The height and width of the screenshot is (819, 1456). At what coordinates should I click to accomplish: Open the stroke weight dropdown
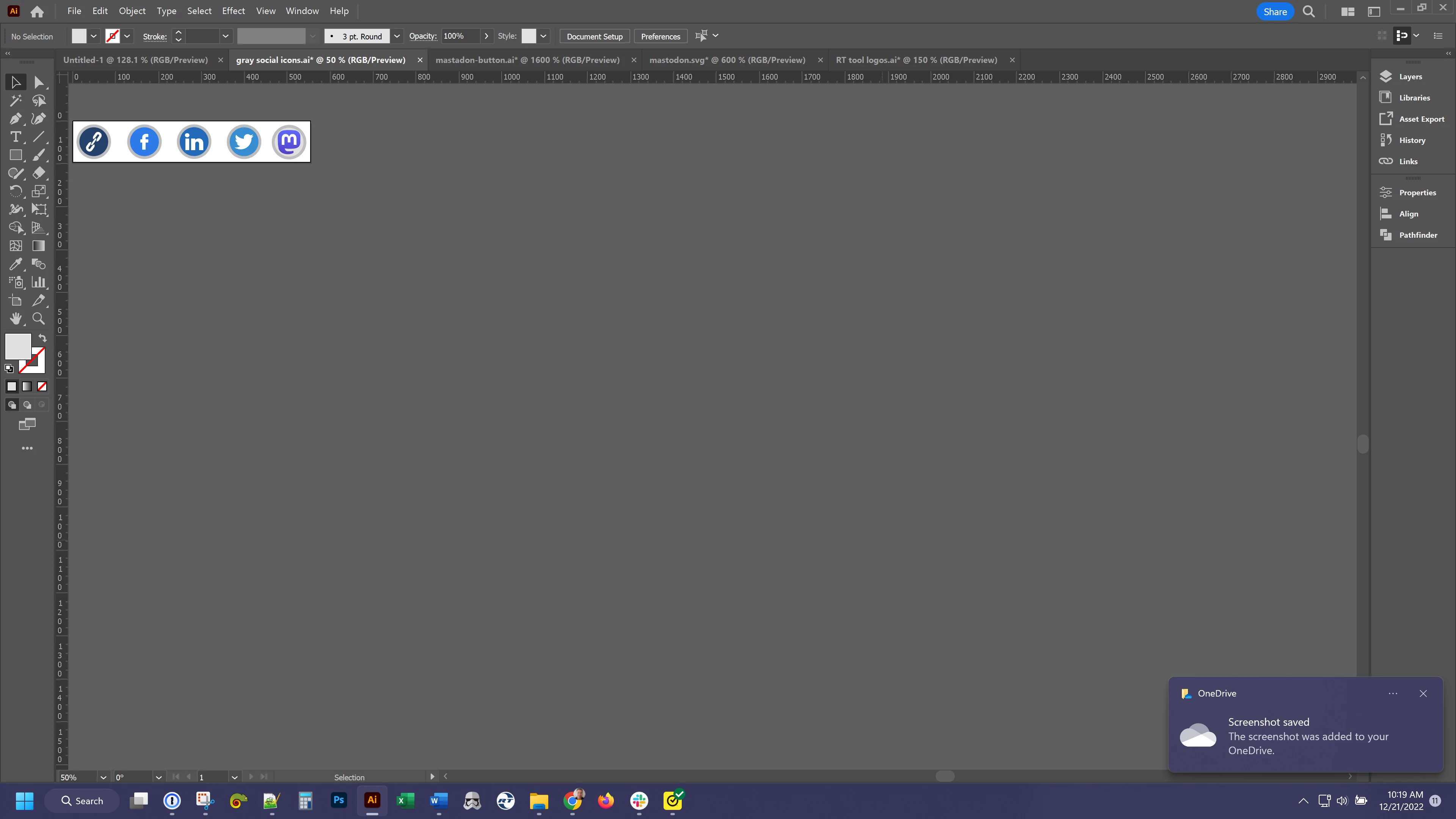coord(225,36)
